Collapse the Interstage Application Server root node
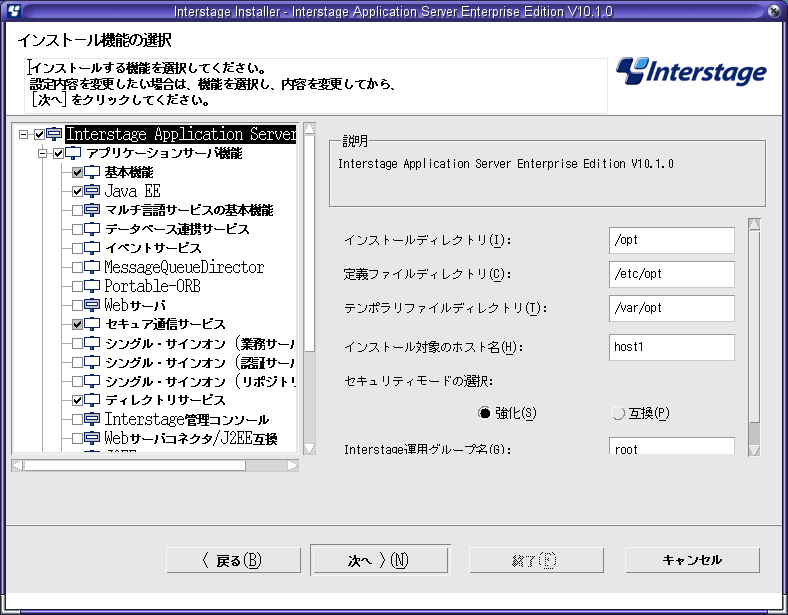Screen dimensions: 788x615 click(23, 134)
